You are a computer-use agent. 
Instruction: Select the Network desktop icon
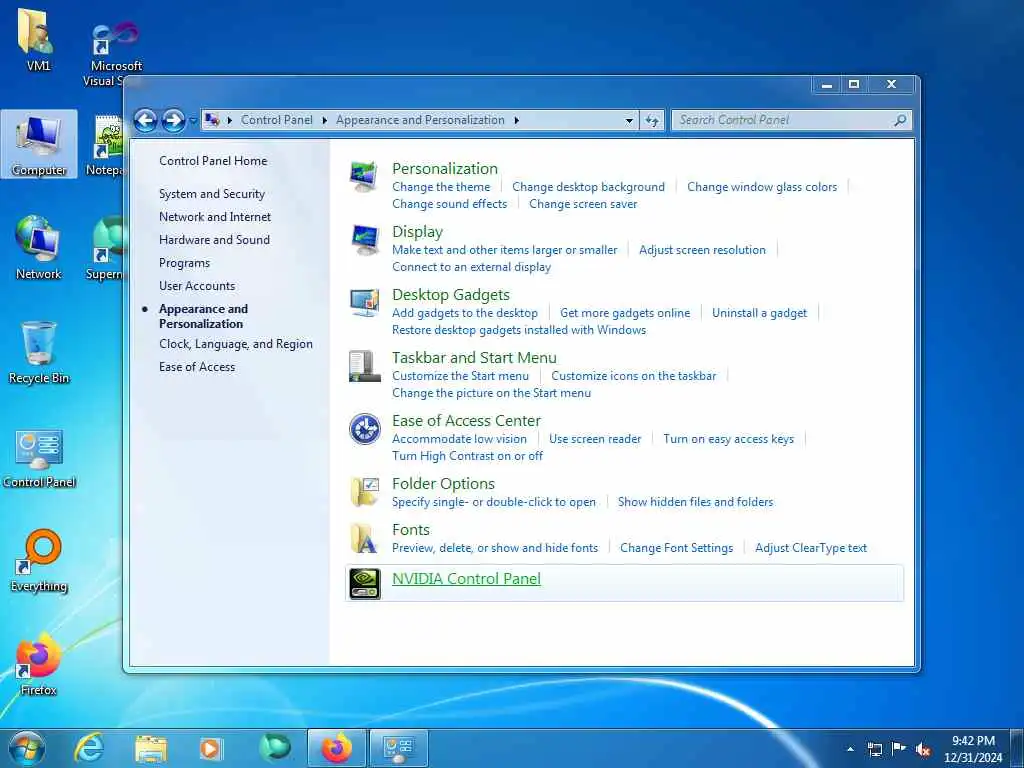point(38,248)
